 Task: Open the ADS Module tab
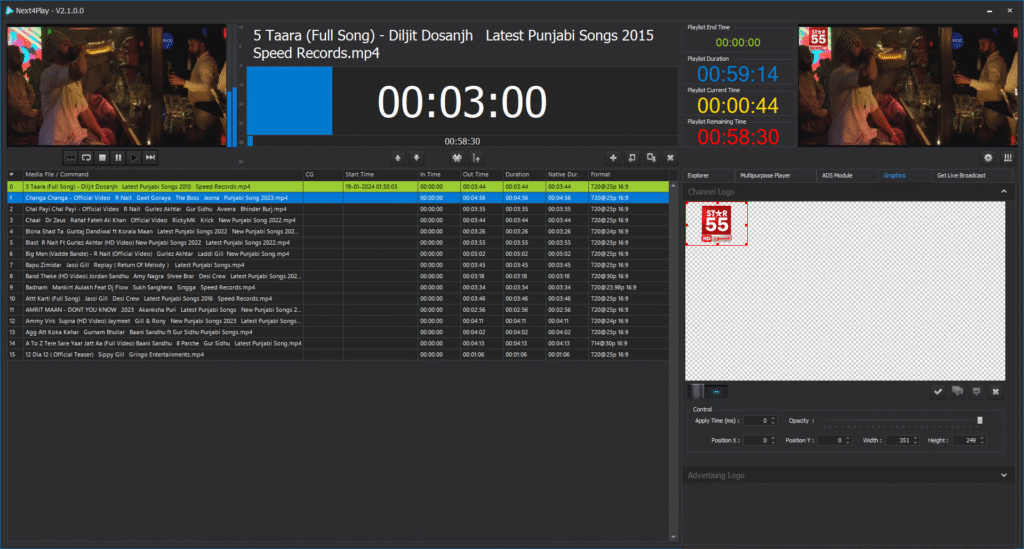pyautogui.click(x=836, y=175)
